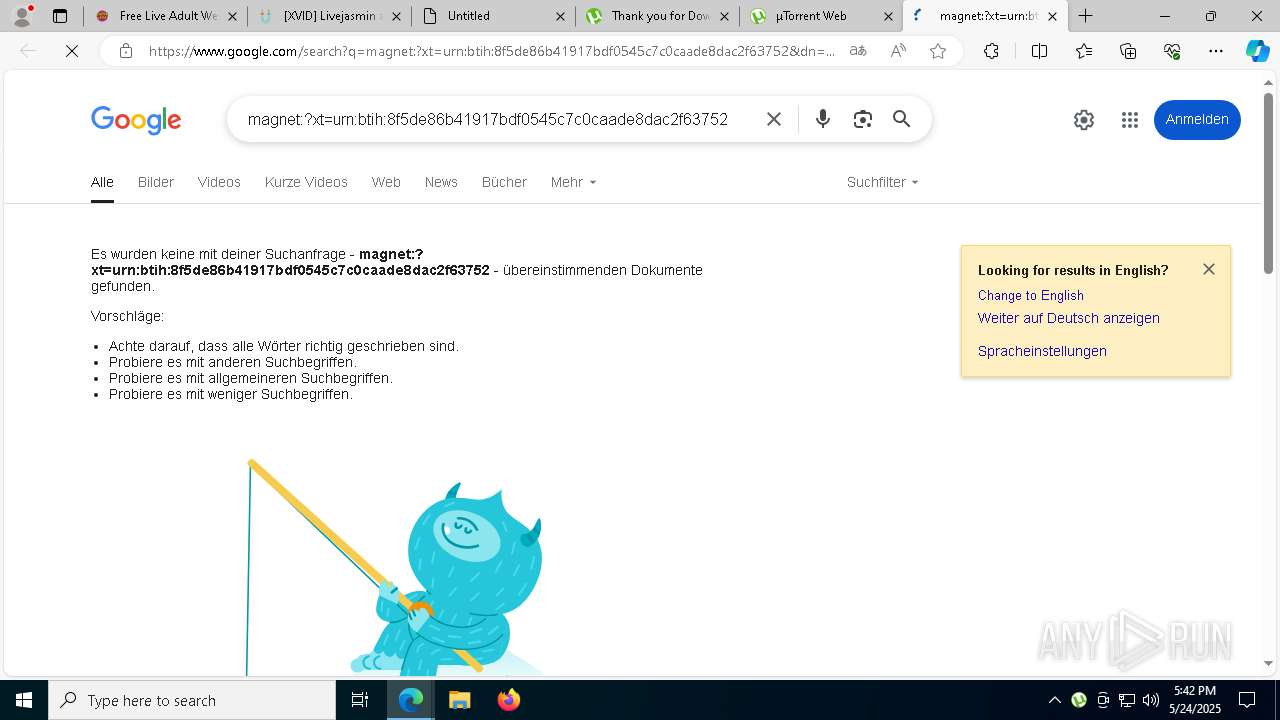
Task: Open the Spracheinstellungen link
Action: pos(1042,351)
